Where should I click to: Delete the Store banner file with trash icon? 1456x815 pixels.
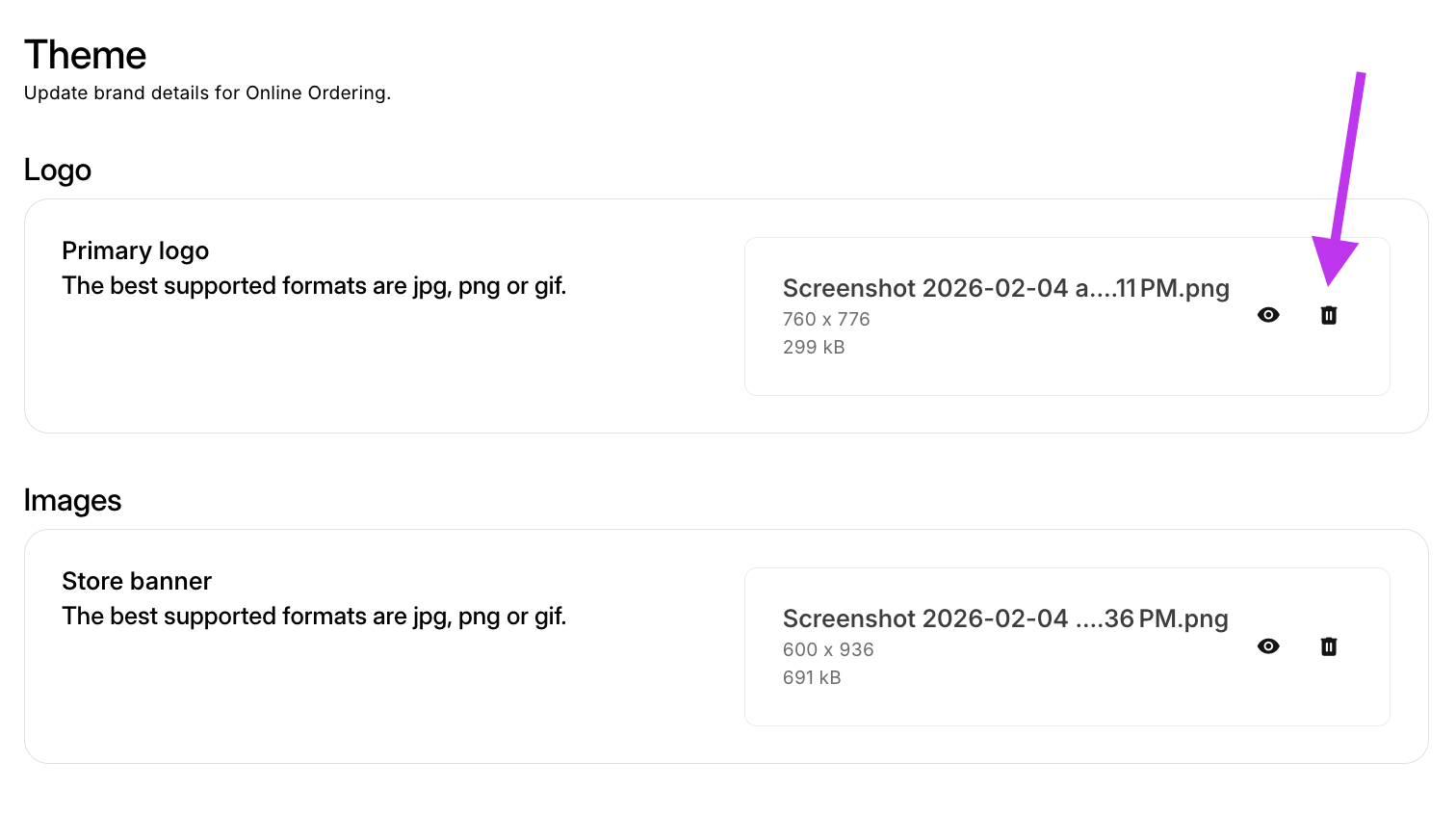pos(1329,646)
